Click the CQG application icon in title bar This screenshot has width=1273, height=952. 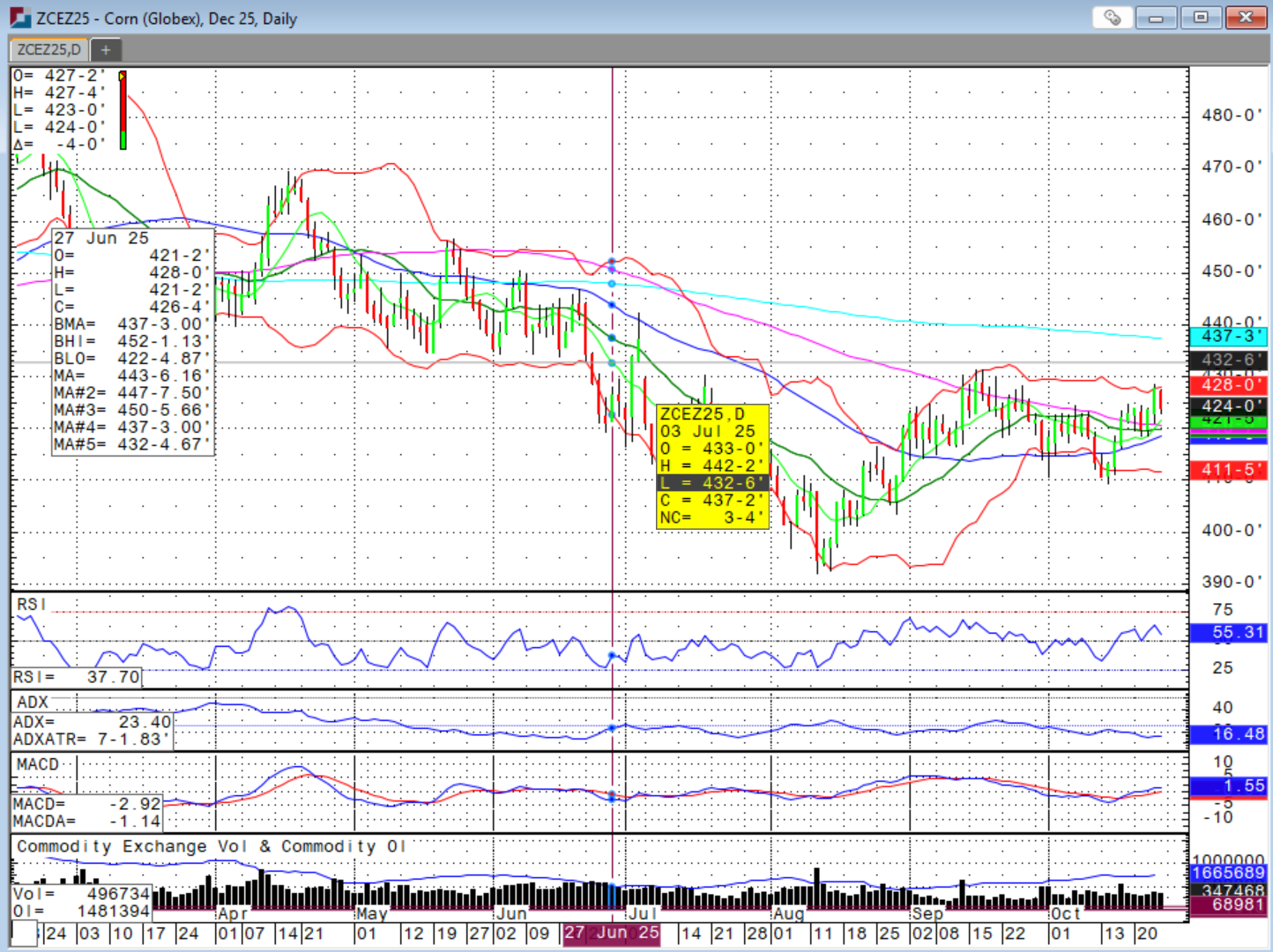[19, 18]
